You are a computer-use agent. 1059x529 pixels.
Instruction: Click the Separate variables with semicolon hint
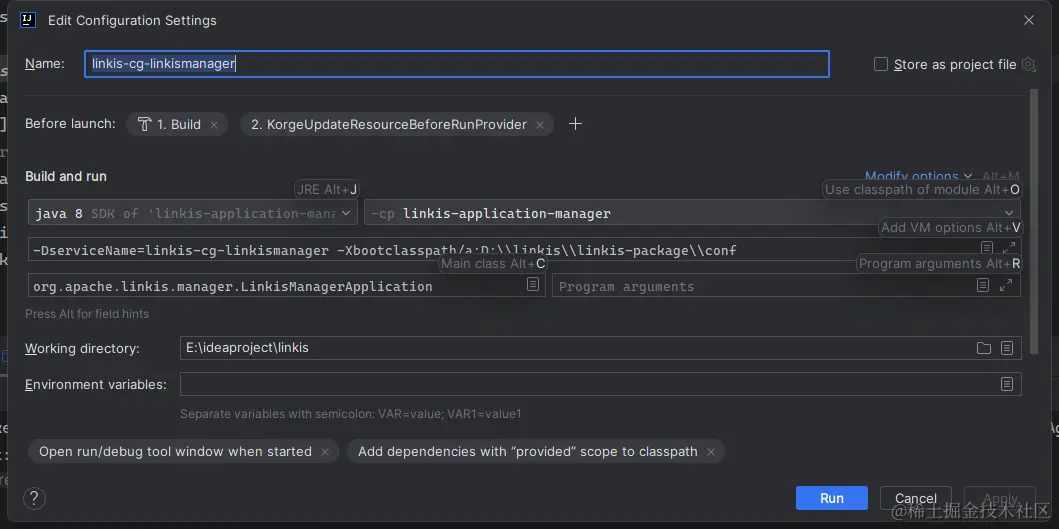tap(351, 413)
